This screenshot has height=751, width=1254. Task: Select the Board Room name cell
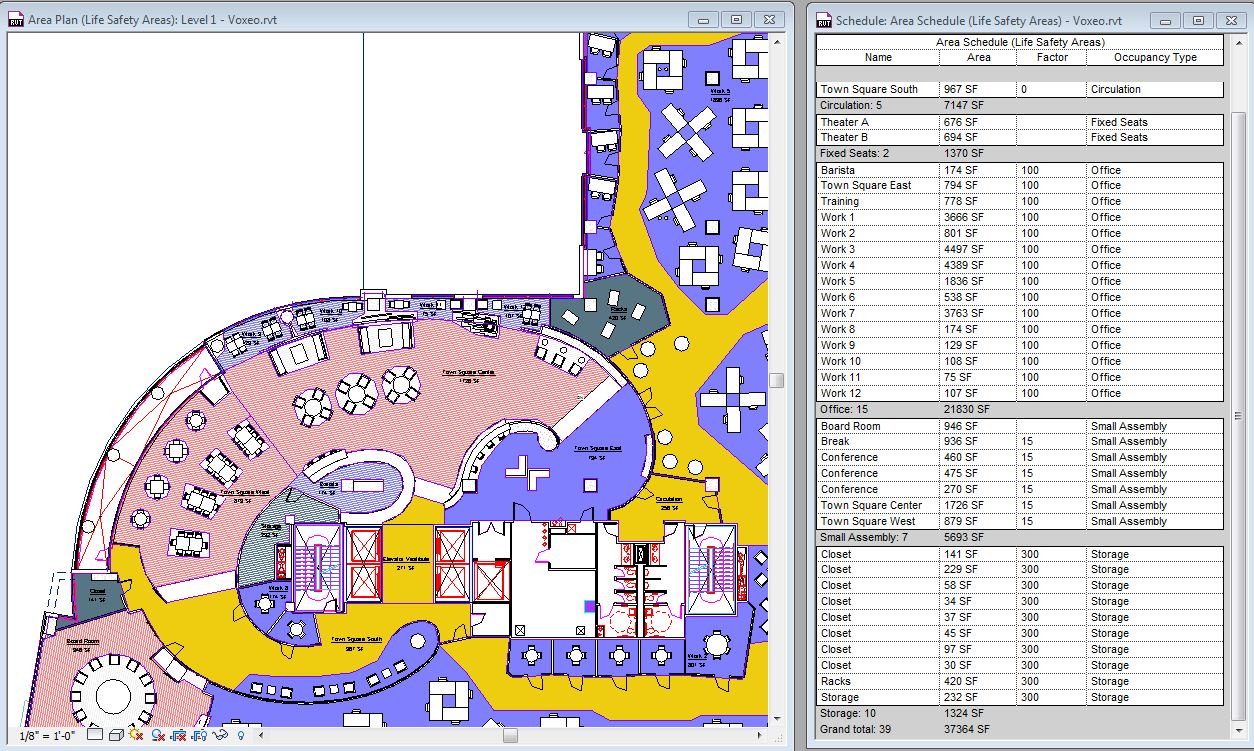[878, 426]
